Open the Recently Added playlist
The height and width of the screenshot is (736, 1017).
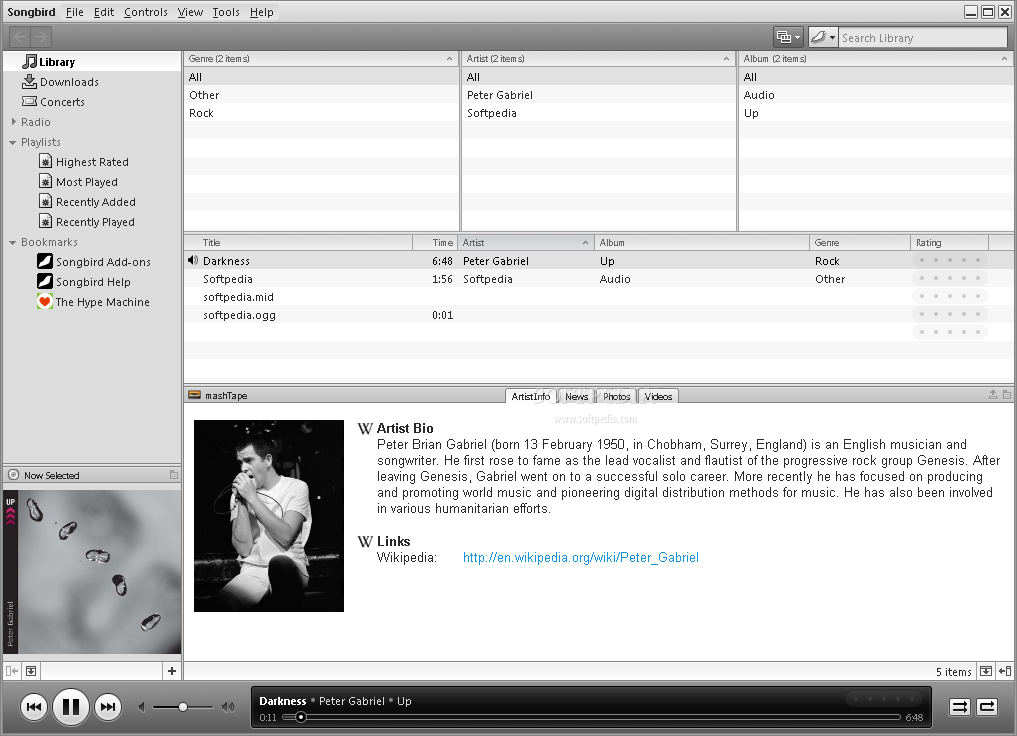tap(87, 202)
